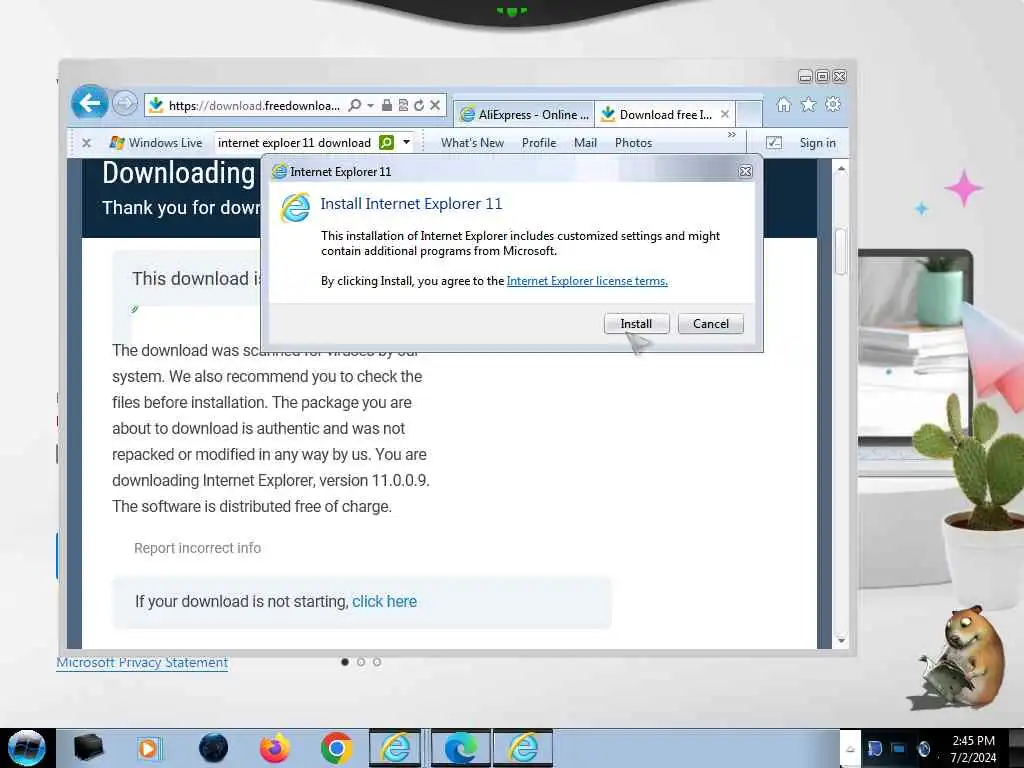The height and width of the screenshot is (768, 1024).
Task: Expand the toolbar search dropdown arrow
Action: pyautogui.click(x=406, y=142)
